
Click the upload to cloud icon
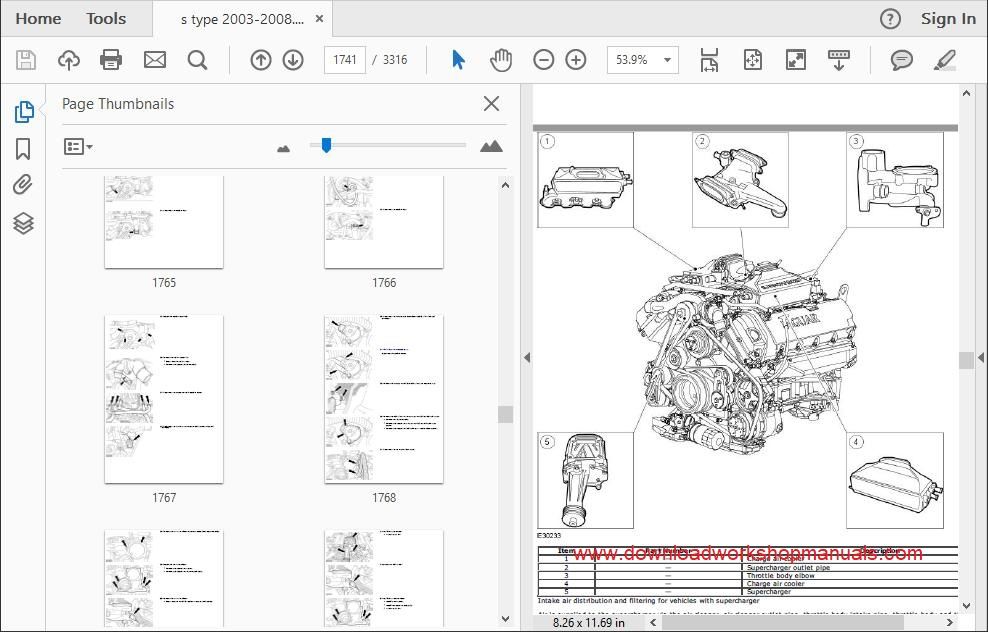(69, 60)
